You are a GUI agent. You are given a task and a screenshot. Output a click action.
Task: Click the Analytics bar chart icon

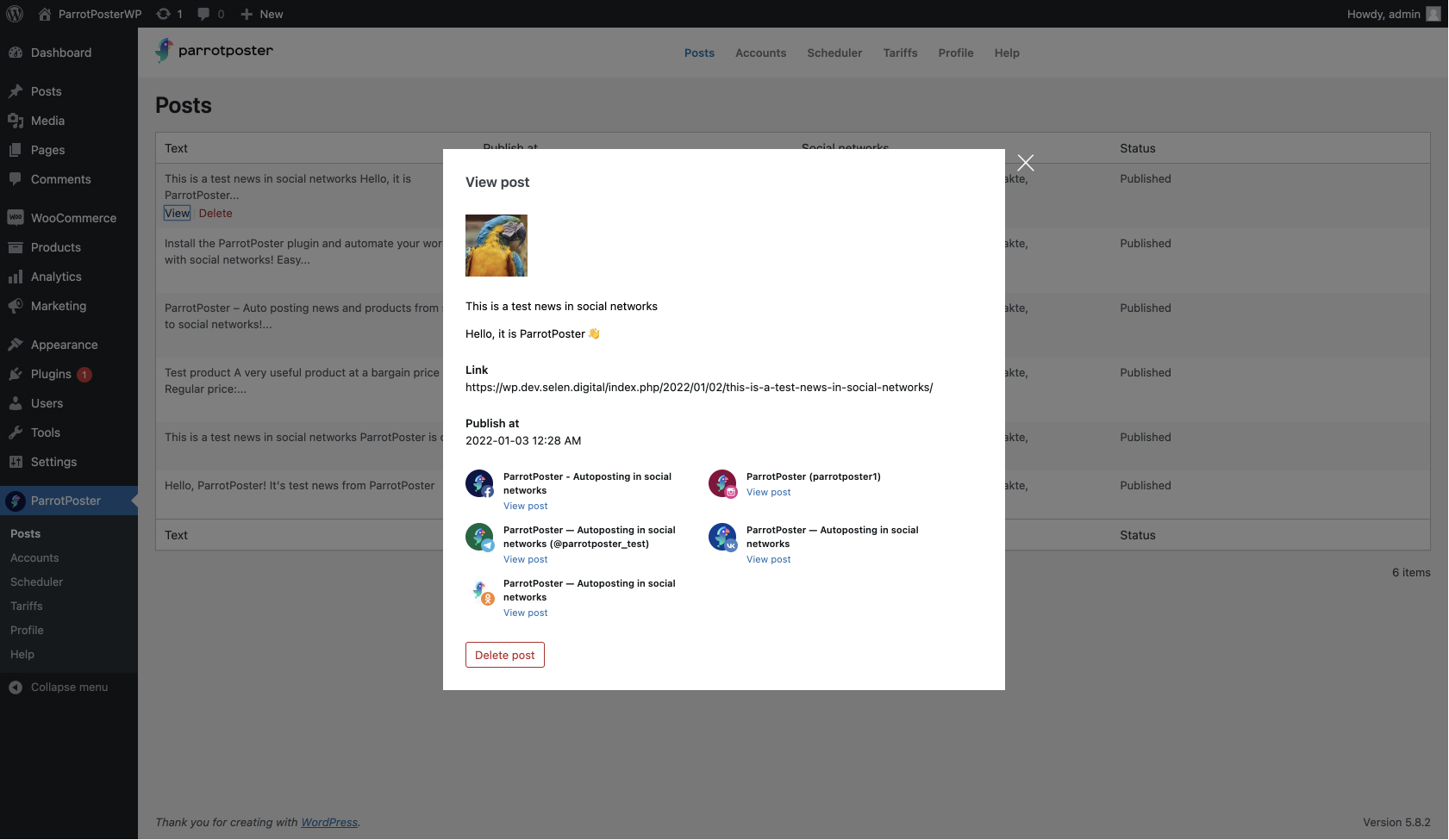point(16,277)
